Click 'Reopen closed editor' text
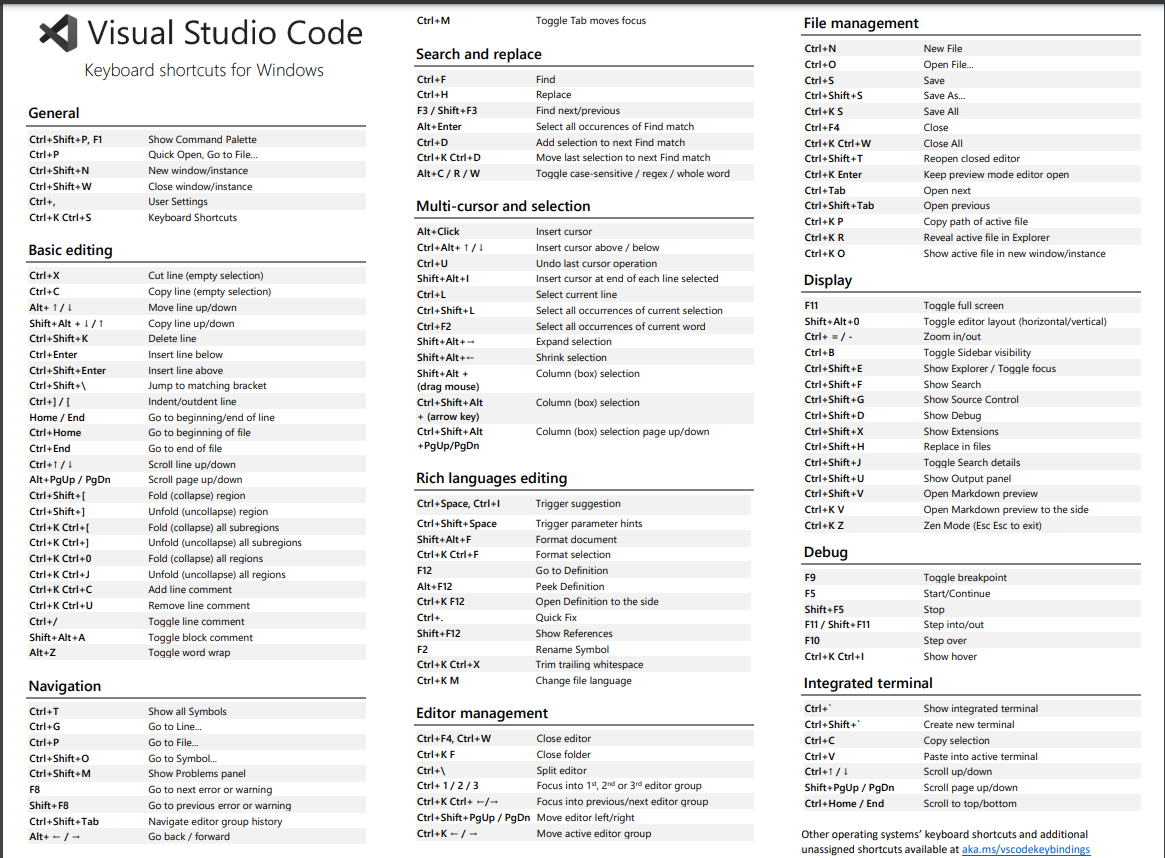The width and height of the screenshot is (1165, 858). coord(972,159)
